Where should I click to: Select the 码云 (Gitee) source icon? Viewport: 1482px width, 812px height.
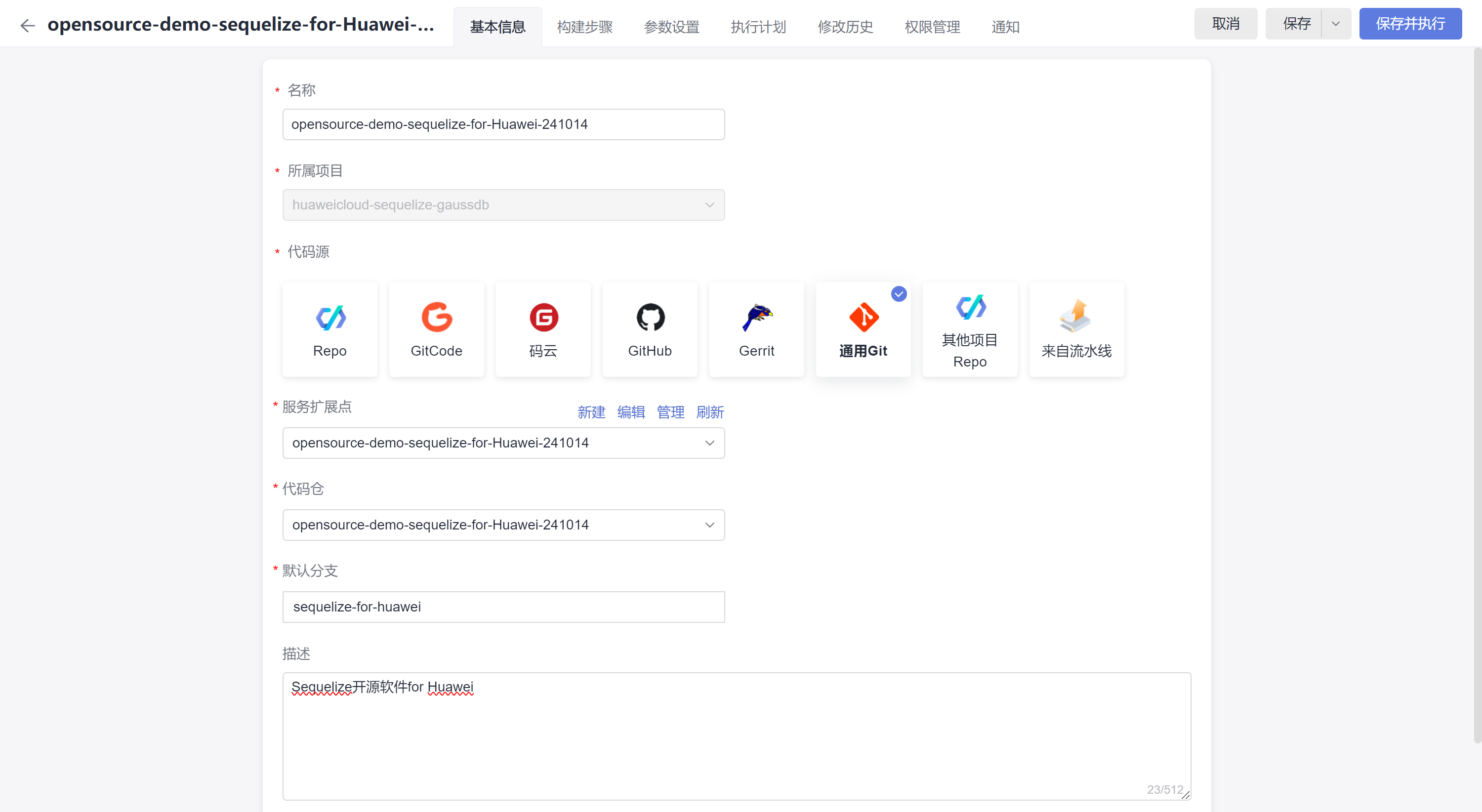tap(543, 329)
